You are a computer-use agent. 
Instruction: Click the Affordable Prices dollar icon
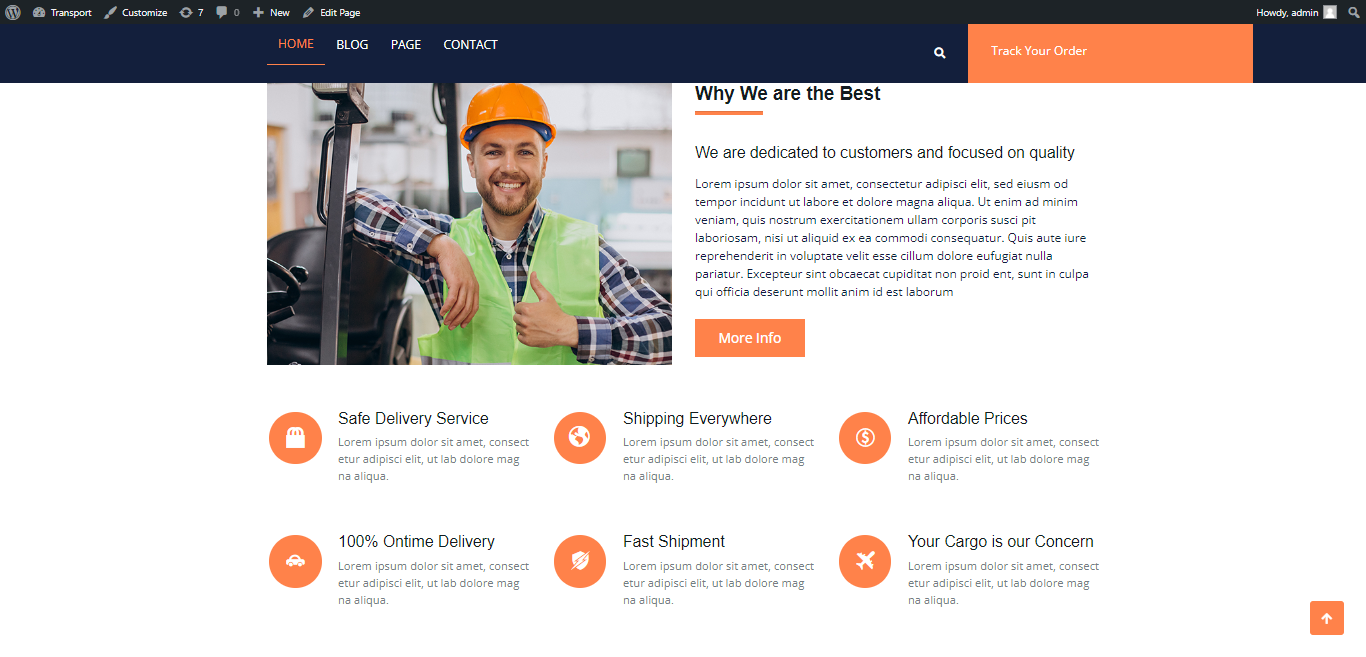865,438
